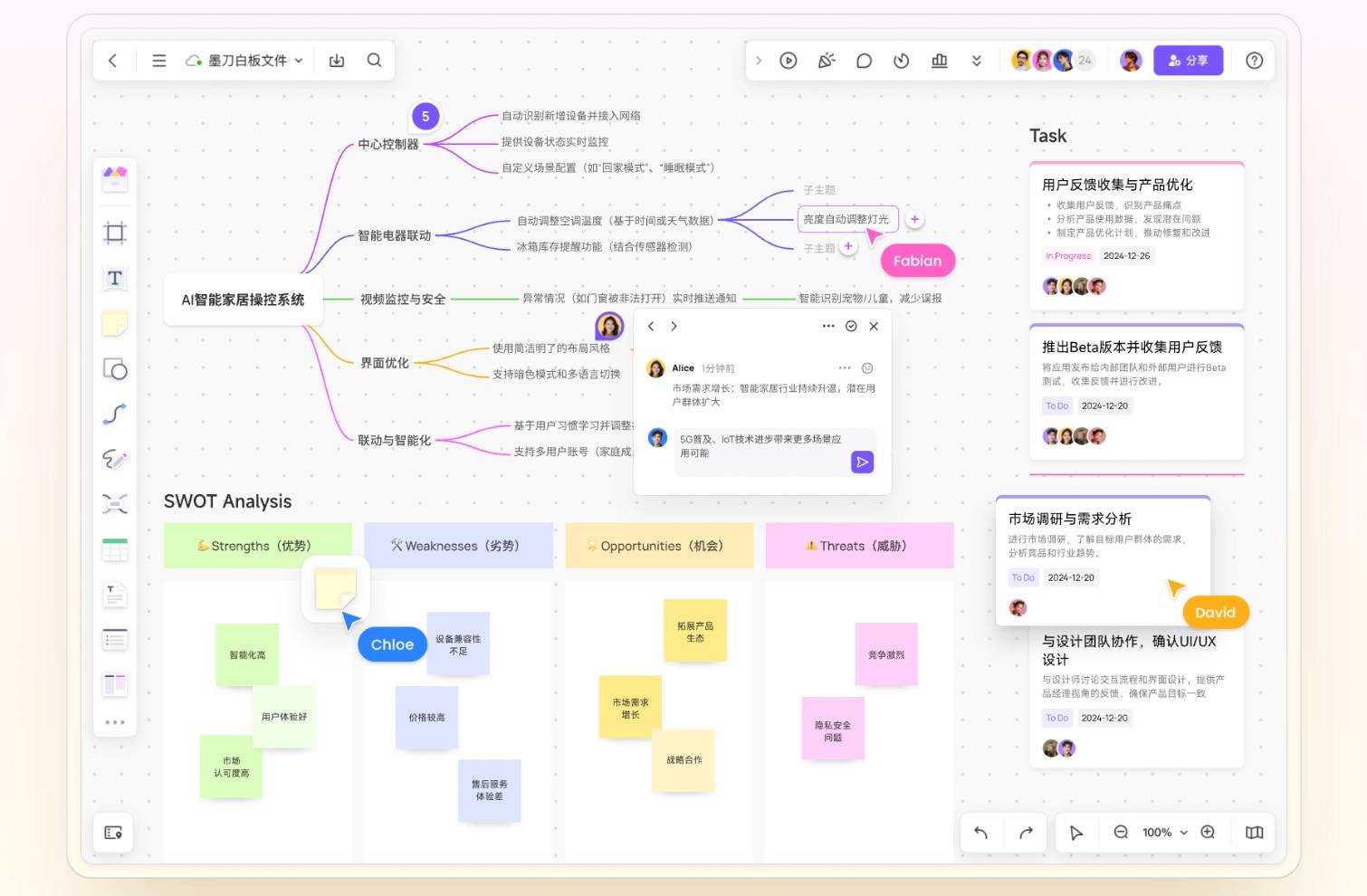
Task: Select the Threats（威胁）column header
Action: coord(860,546)
